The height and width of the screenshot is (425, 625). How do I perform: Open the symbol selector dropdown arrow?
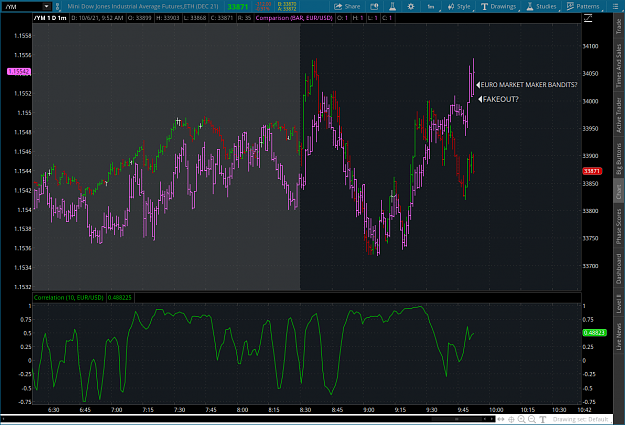pyautogui.click(x=47, y=6)
